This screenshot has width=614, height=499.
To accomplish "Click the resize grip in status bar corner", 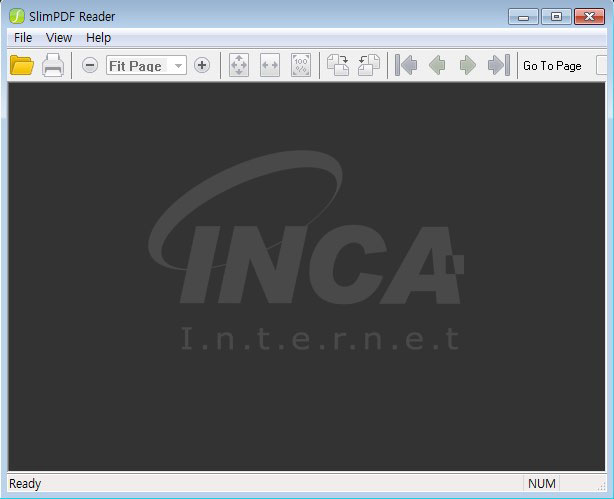I will [x=601, y=486].
